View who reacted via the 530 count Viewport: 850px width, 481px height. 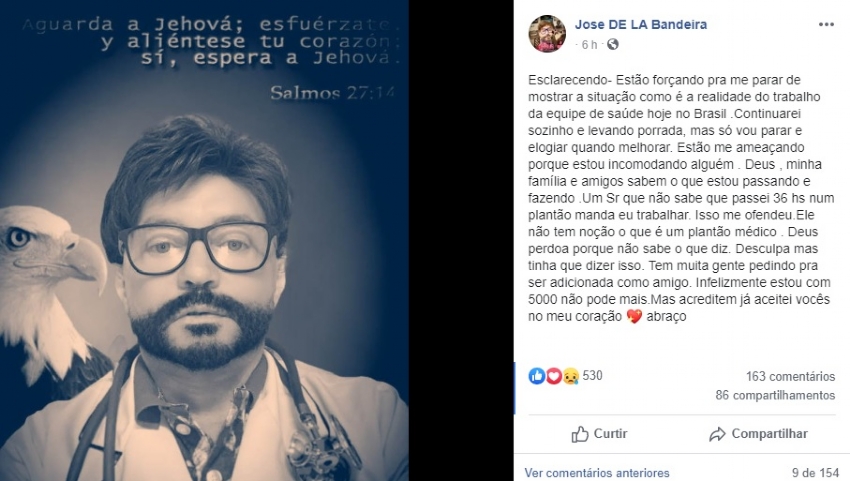(x=592, y=375)
